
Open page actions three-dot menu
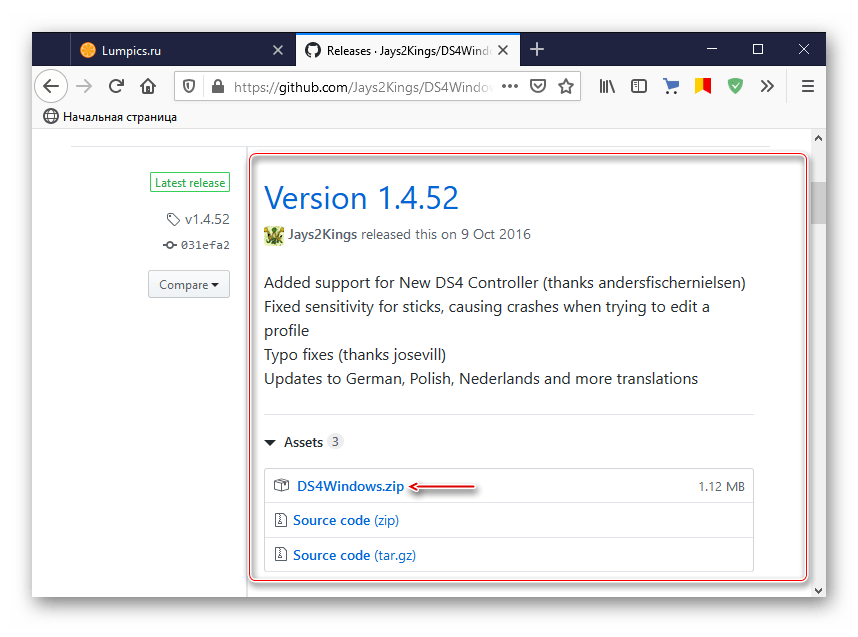click(509, 87)
